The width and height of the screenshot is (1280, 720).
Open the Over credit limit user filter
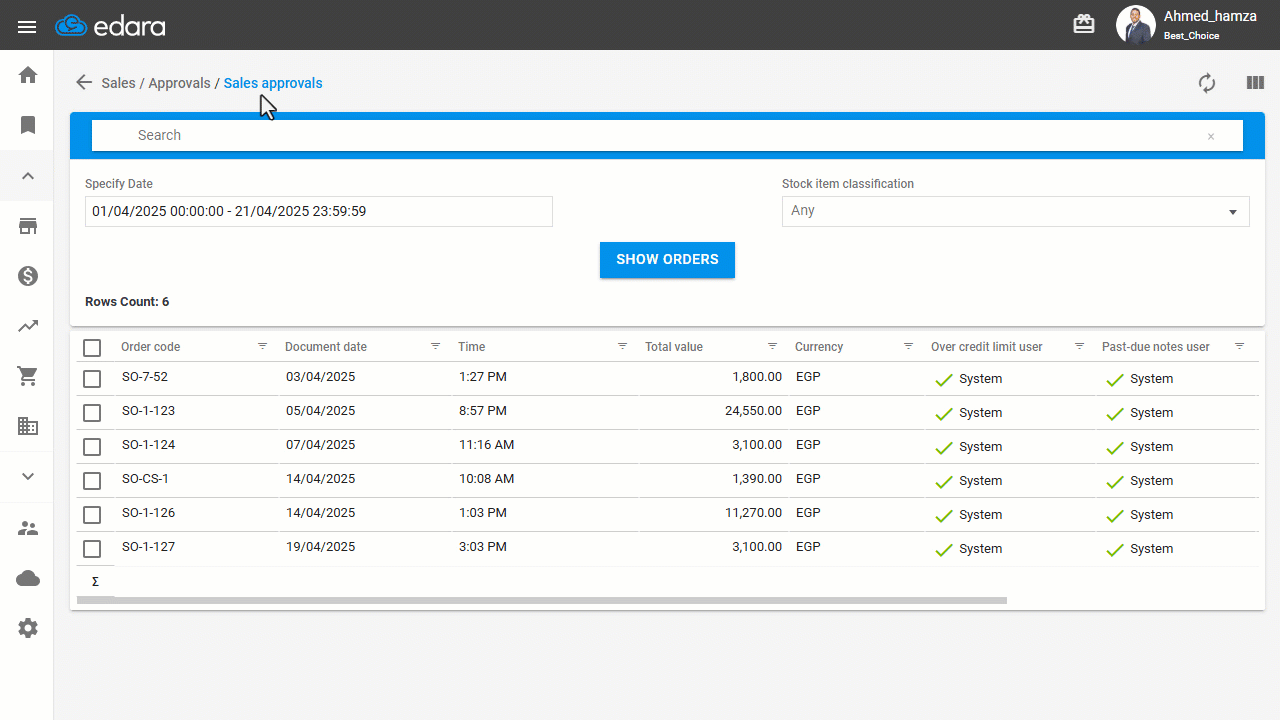(x=1079, y=346)
